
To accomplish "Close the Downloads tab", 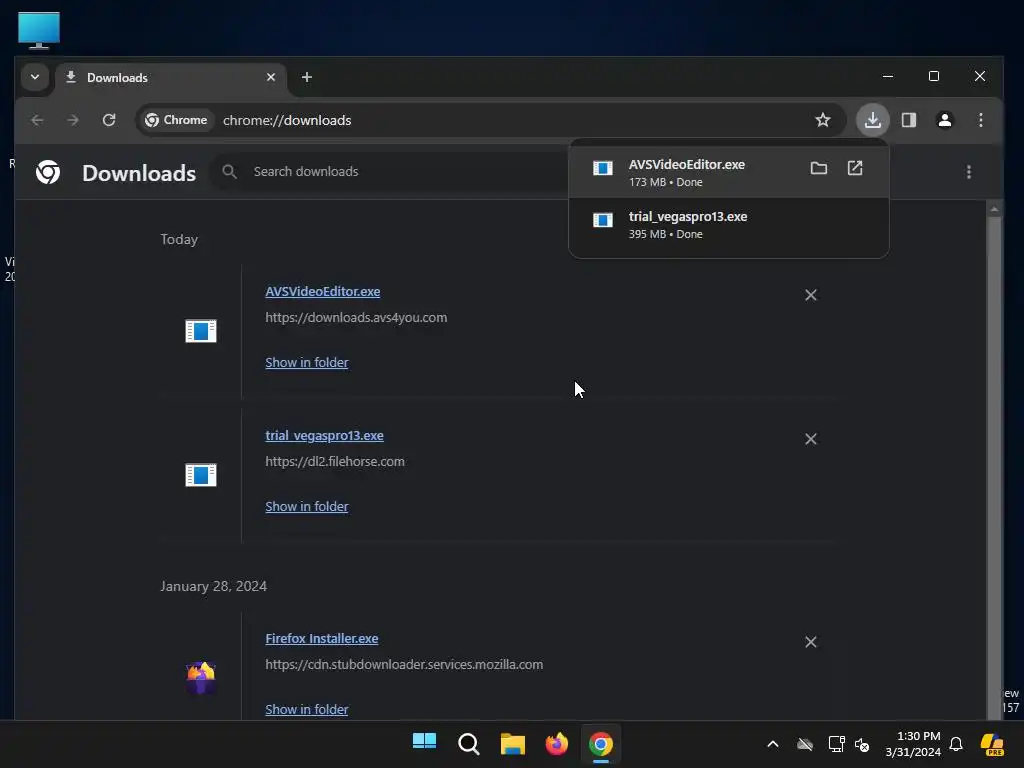I will tap(271, 77).
